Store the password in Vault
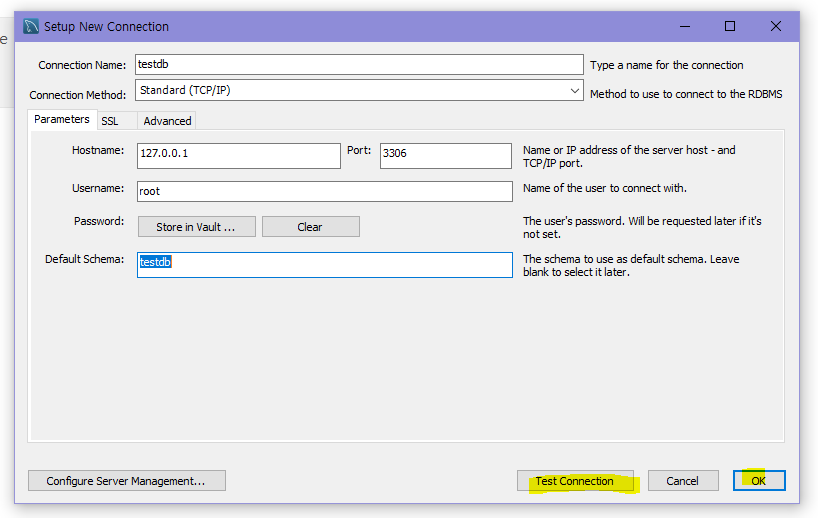 [196, 227]
